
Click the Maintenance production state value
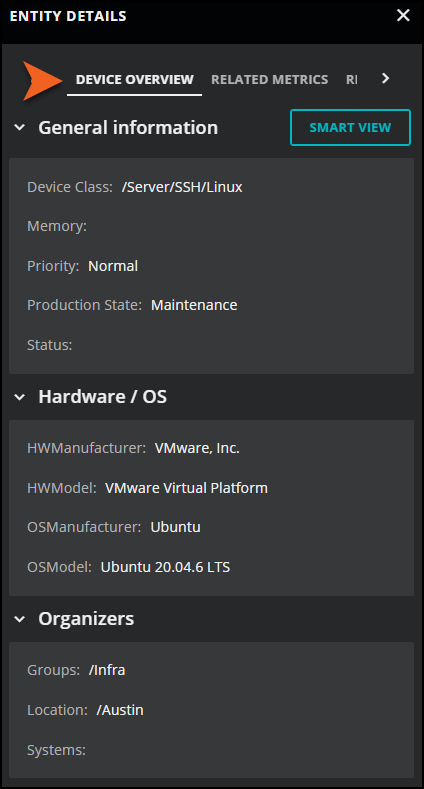click(x=194, y=305)
